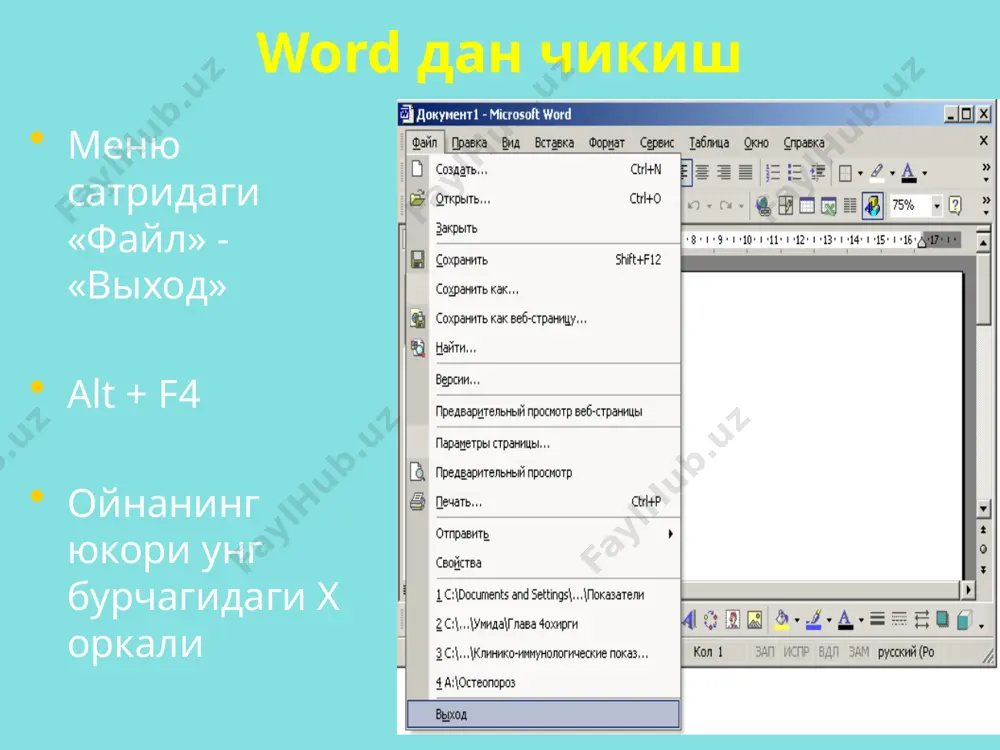The width and height of the screenshot is (1000, 750).
Task: Expand borders dropdown arrow
Action: pos(860,173)
